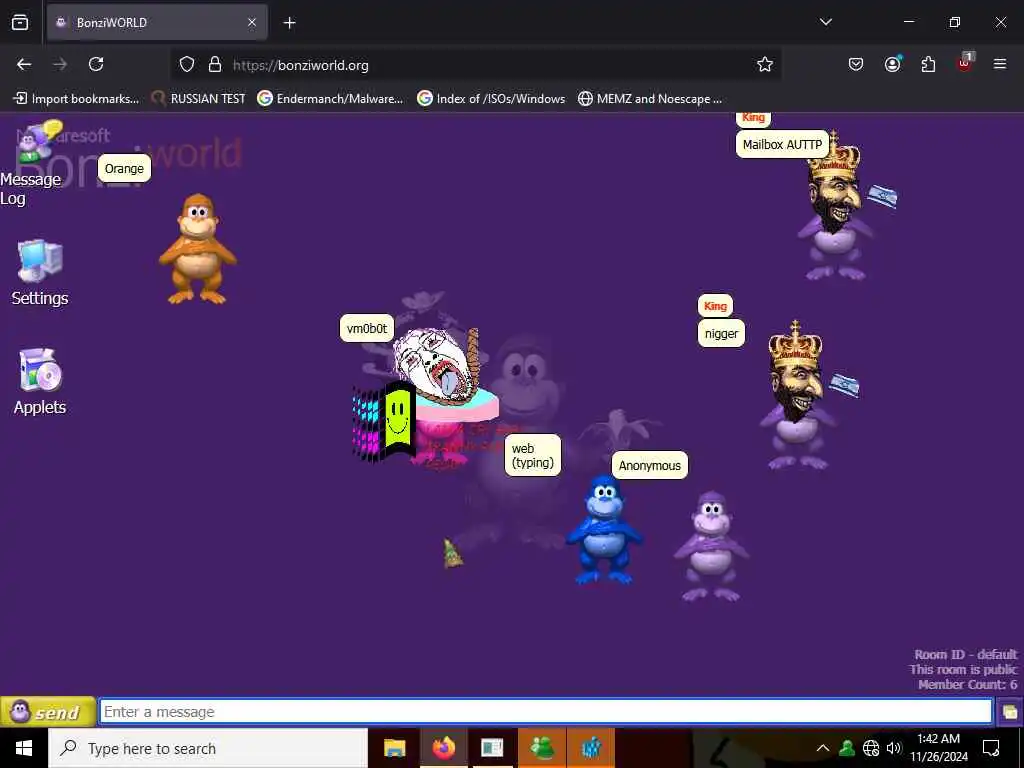
Task: Expand the list all tabs chevron
Action: coord(825,22)
